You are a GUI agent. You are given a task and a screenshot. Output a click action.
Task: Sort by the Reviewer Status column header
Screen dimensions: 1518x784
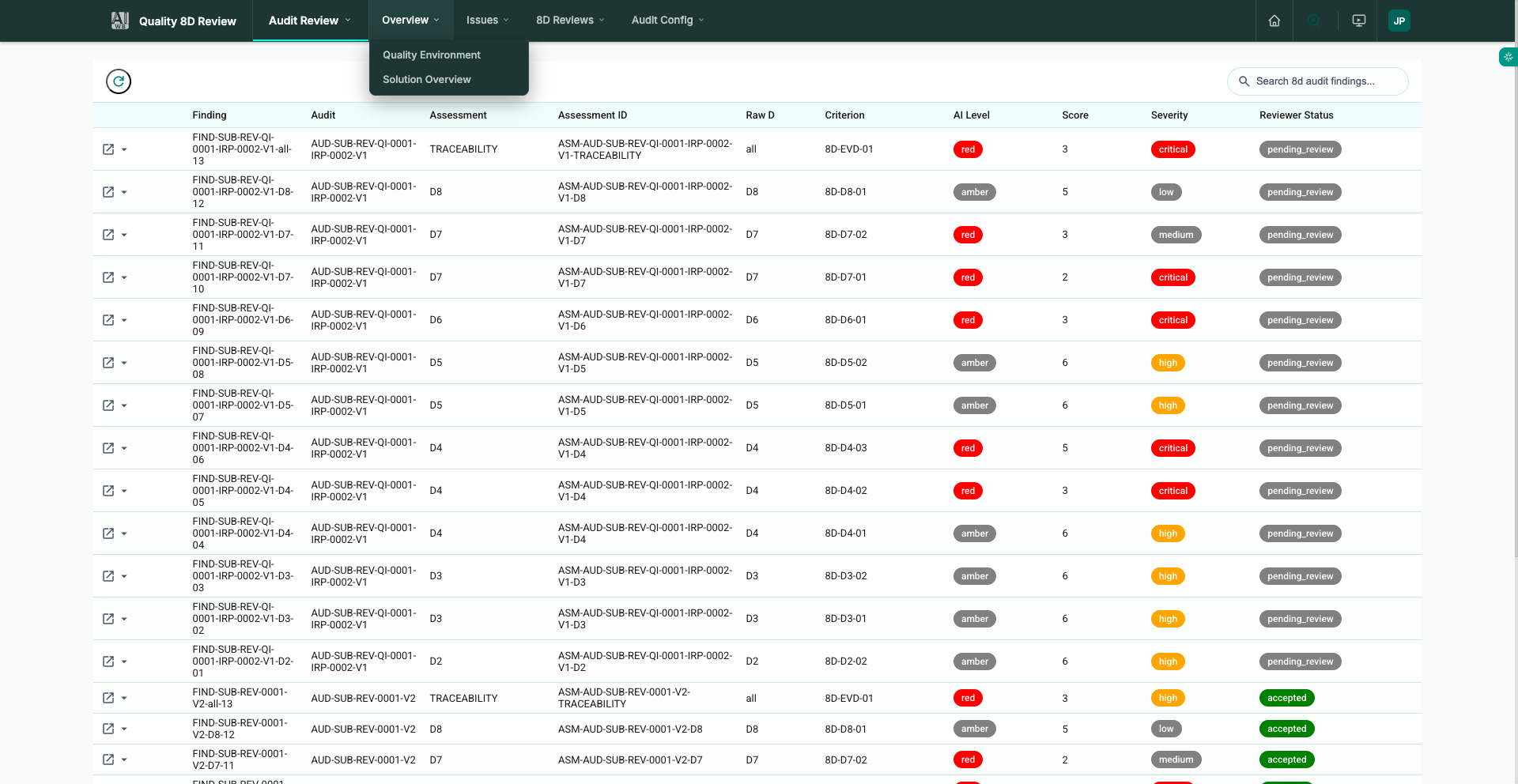click(1297, 115)
